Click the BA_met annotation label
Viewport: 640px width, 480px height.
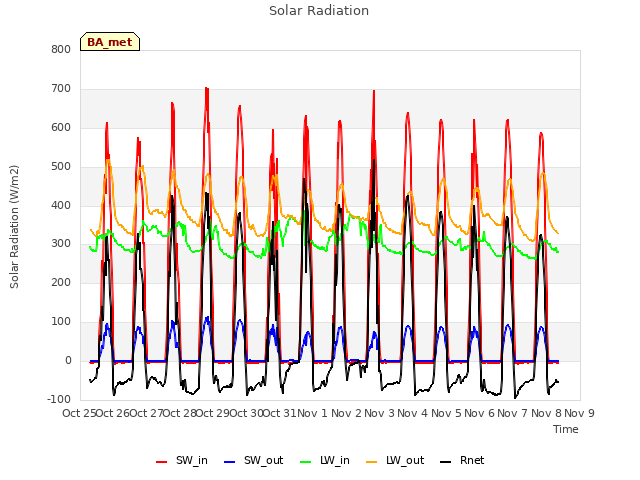coord(110,42)
